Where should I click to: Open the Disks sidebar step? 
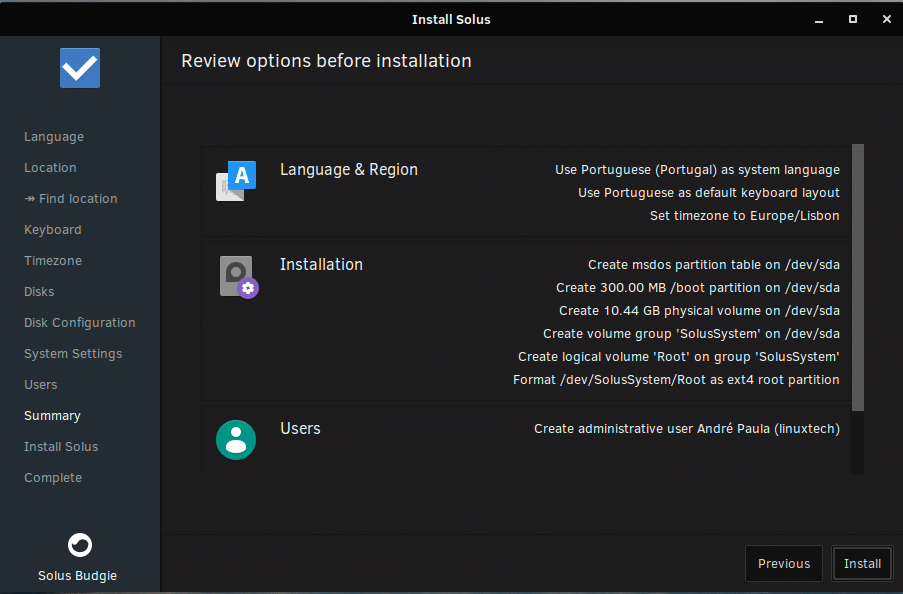[x=39, y=292]
